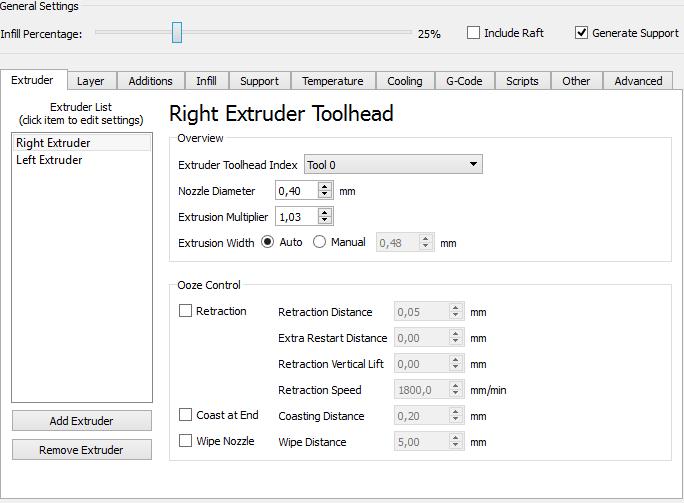Increase Nozzle Diameter with up arrow
This screenshot has width=684, height=503.
(x=324, y=186)
